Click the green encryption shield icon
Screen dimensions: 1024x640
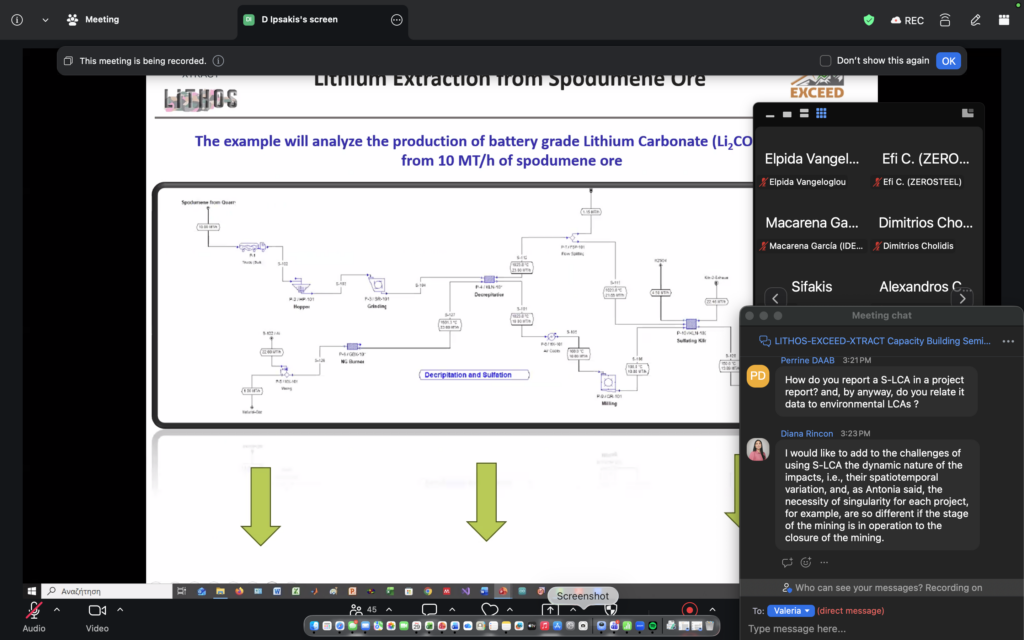pyautogui.click(x=869, y=20)
